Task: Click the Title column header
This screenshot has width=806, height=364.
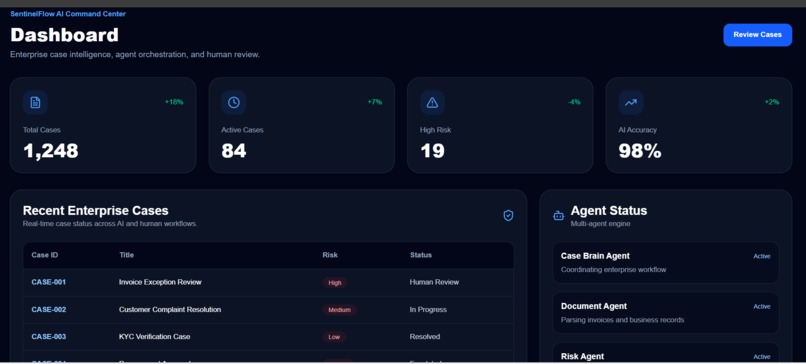Action: (x=126, y=255)
